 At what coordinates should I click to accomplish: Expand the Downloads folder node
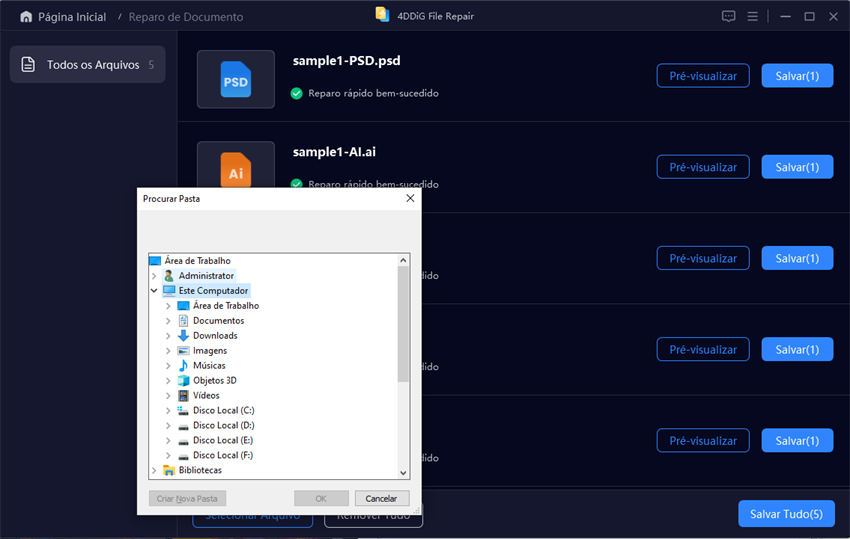[x=168, y=336]
